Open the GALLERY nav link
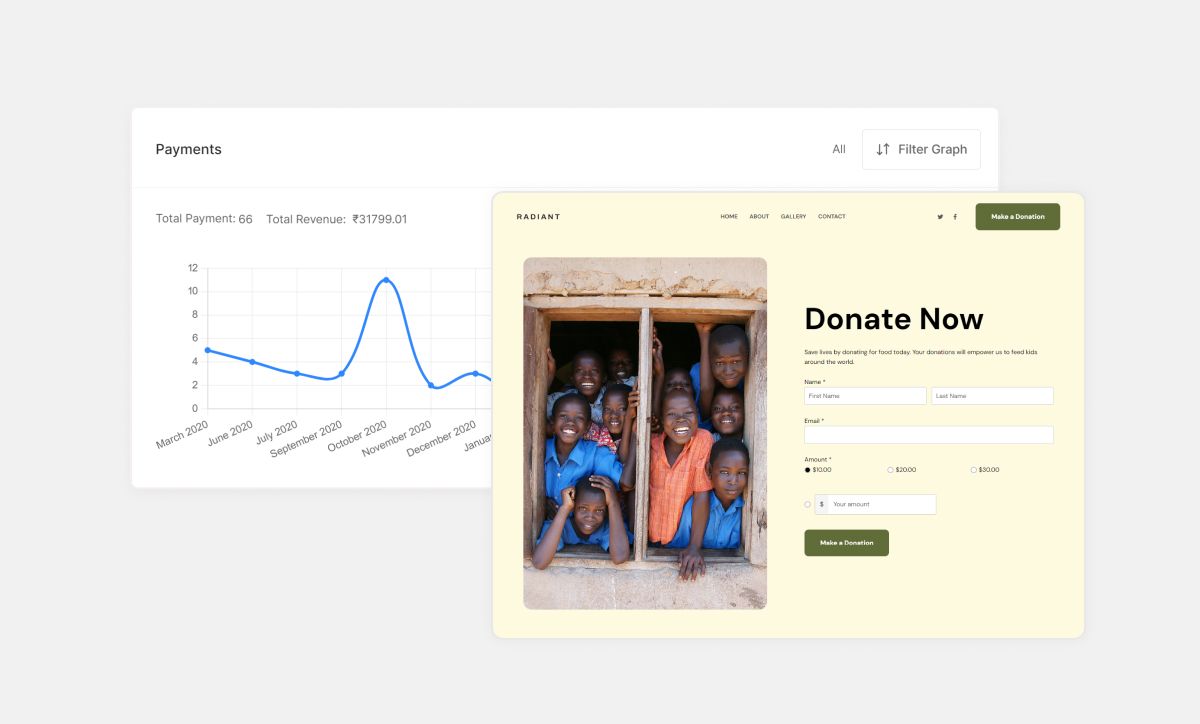The height and width of the screenshot is (724, 1200). pos(793,217)
